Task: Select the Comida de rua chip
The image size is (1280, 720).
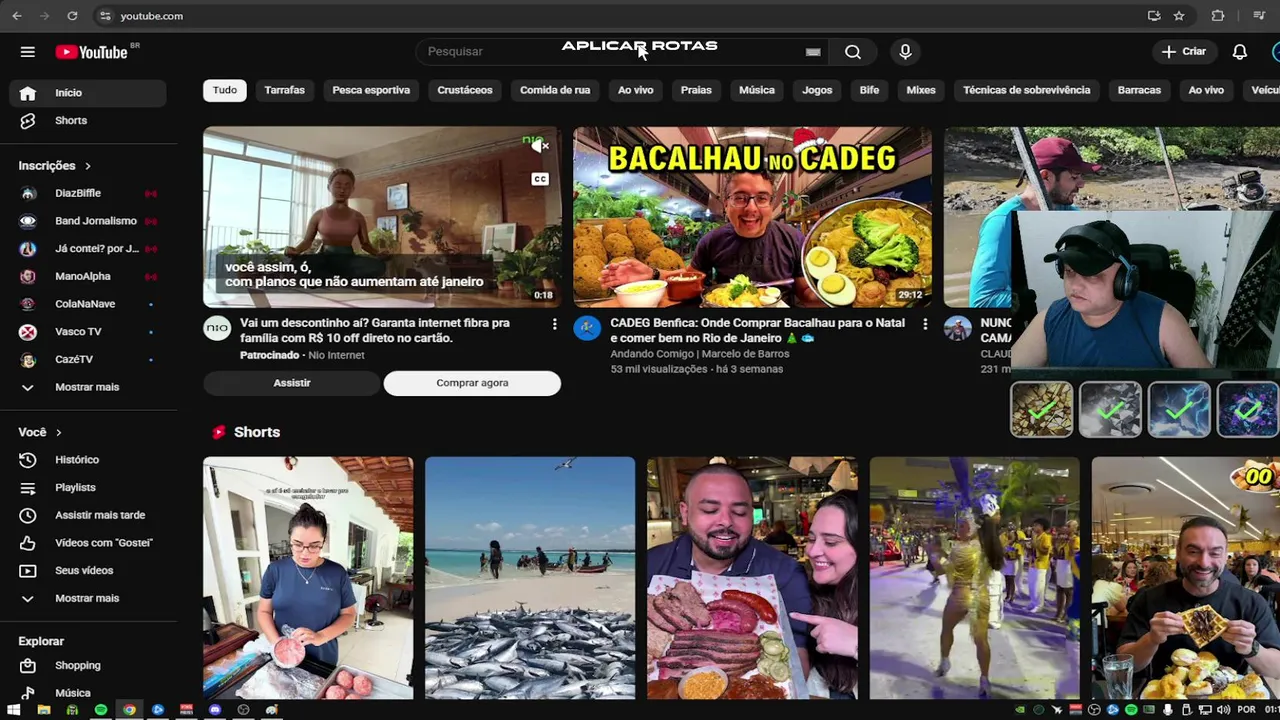Action: coord(555,90)
